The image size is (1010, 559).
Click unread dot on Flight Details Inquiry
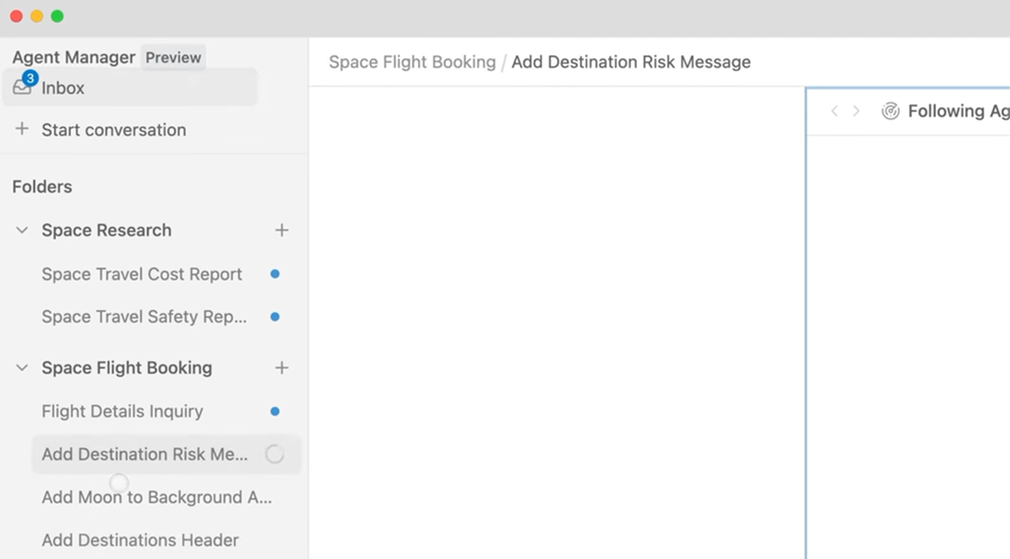click(x=275, y=411)
